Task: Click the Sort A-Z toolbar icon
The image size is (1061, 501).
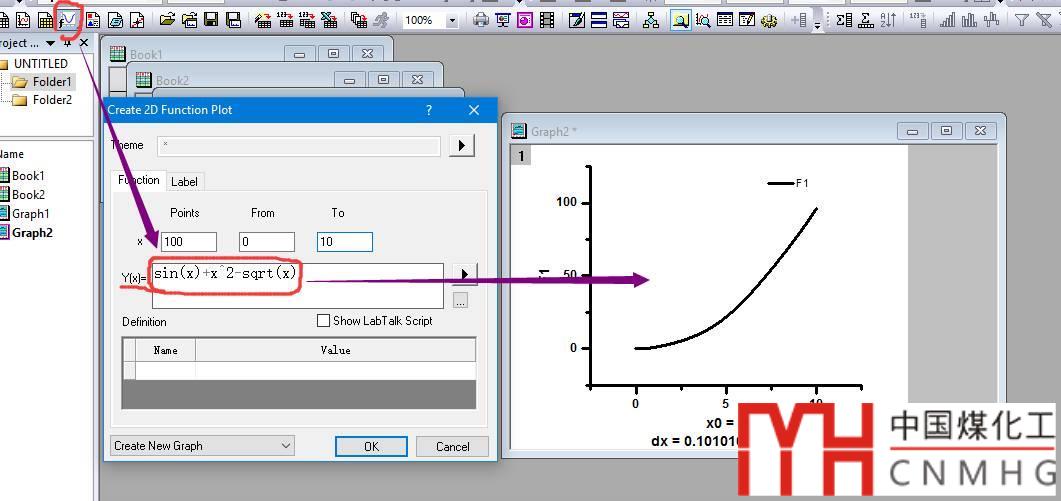Action: pos(888,19)
